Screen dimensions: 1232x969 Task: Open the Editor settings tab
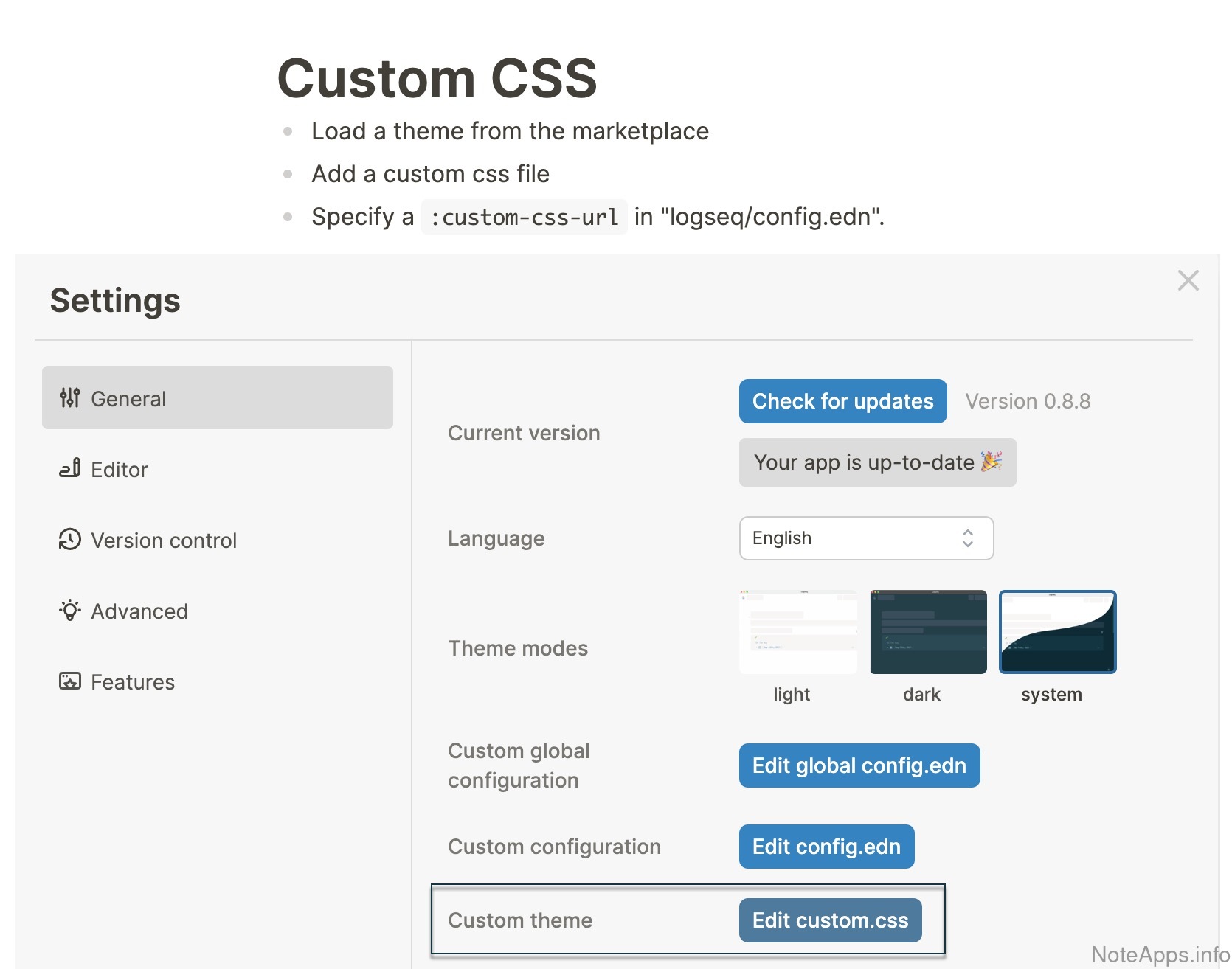tap(119, 470)
